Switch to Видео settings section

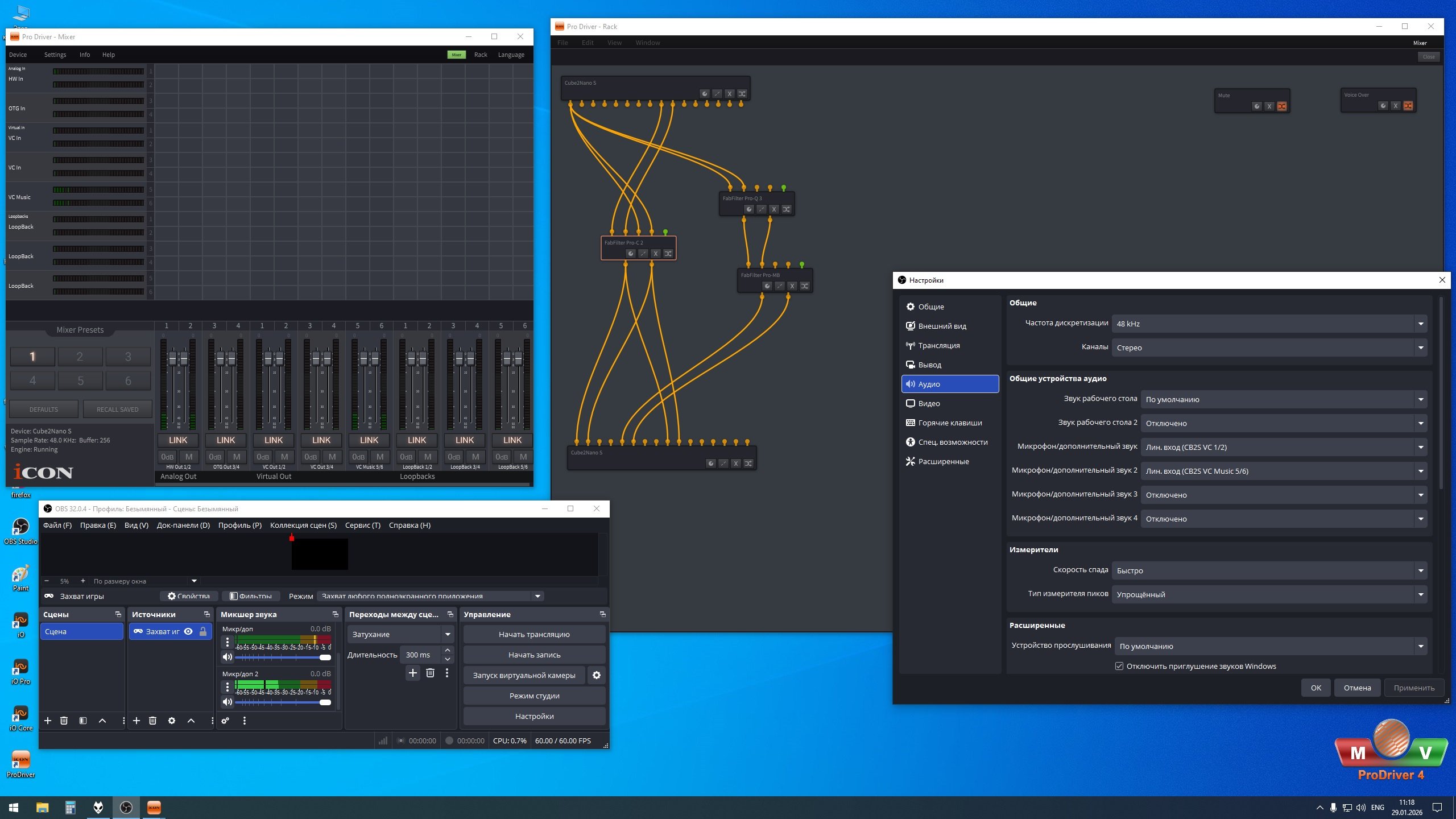928,403
